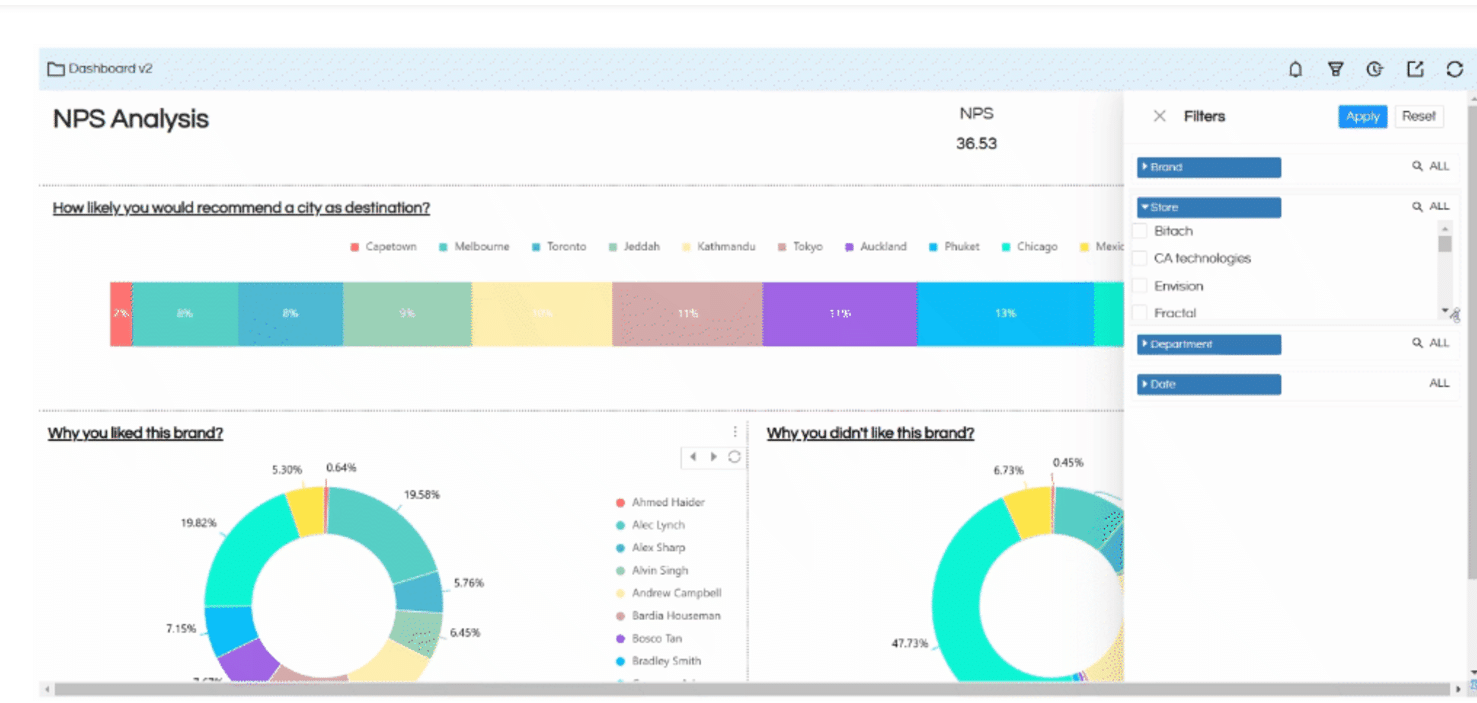Viewport: 1477px width, 703px height.
Task: Open the clock schedule icon
Action: coord(1375,69)
